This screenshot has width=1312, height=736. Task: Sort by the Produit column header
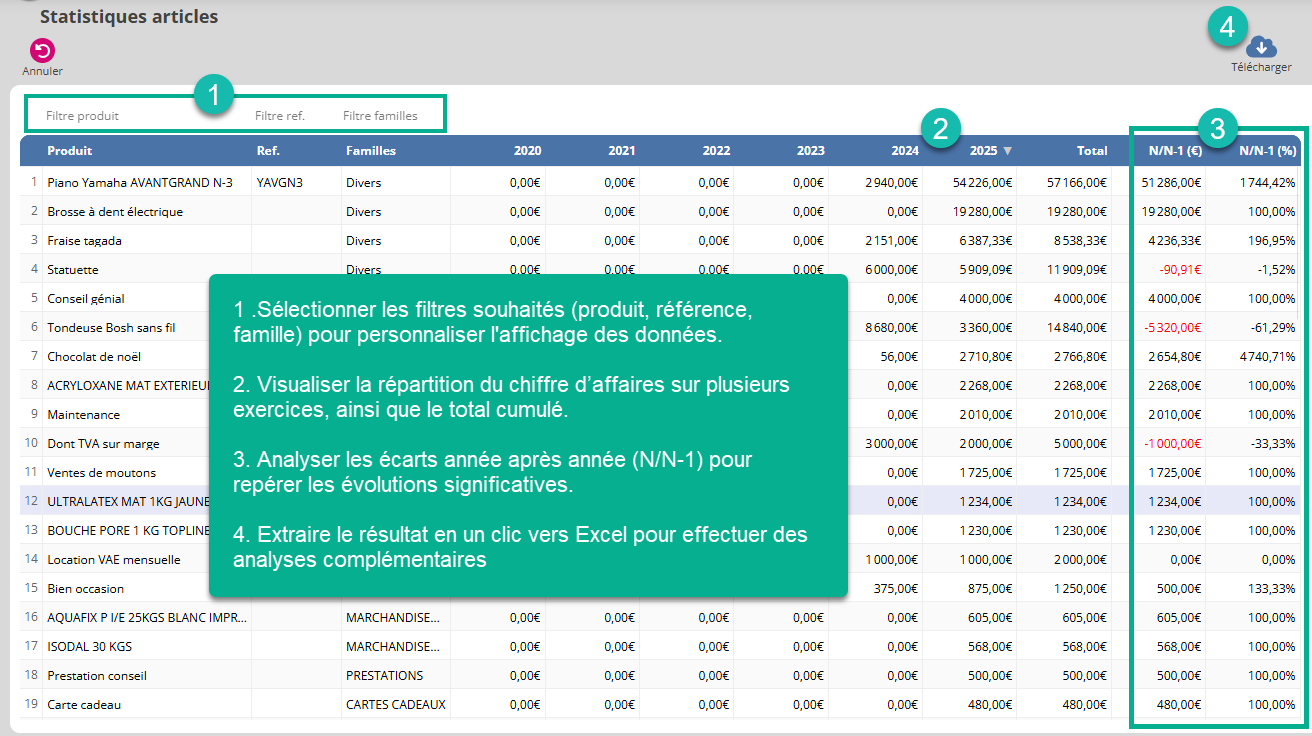tap(70, 151)
